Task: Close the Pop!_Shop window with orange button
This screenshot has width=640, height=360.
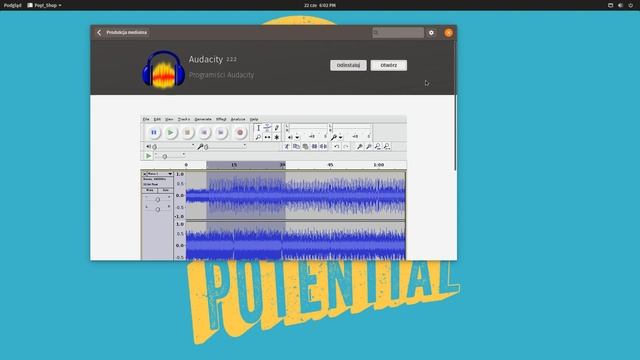Action: pyautogui.click(x=449, y=33)
